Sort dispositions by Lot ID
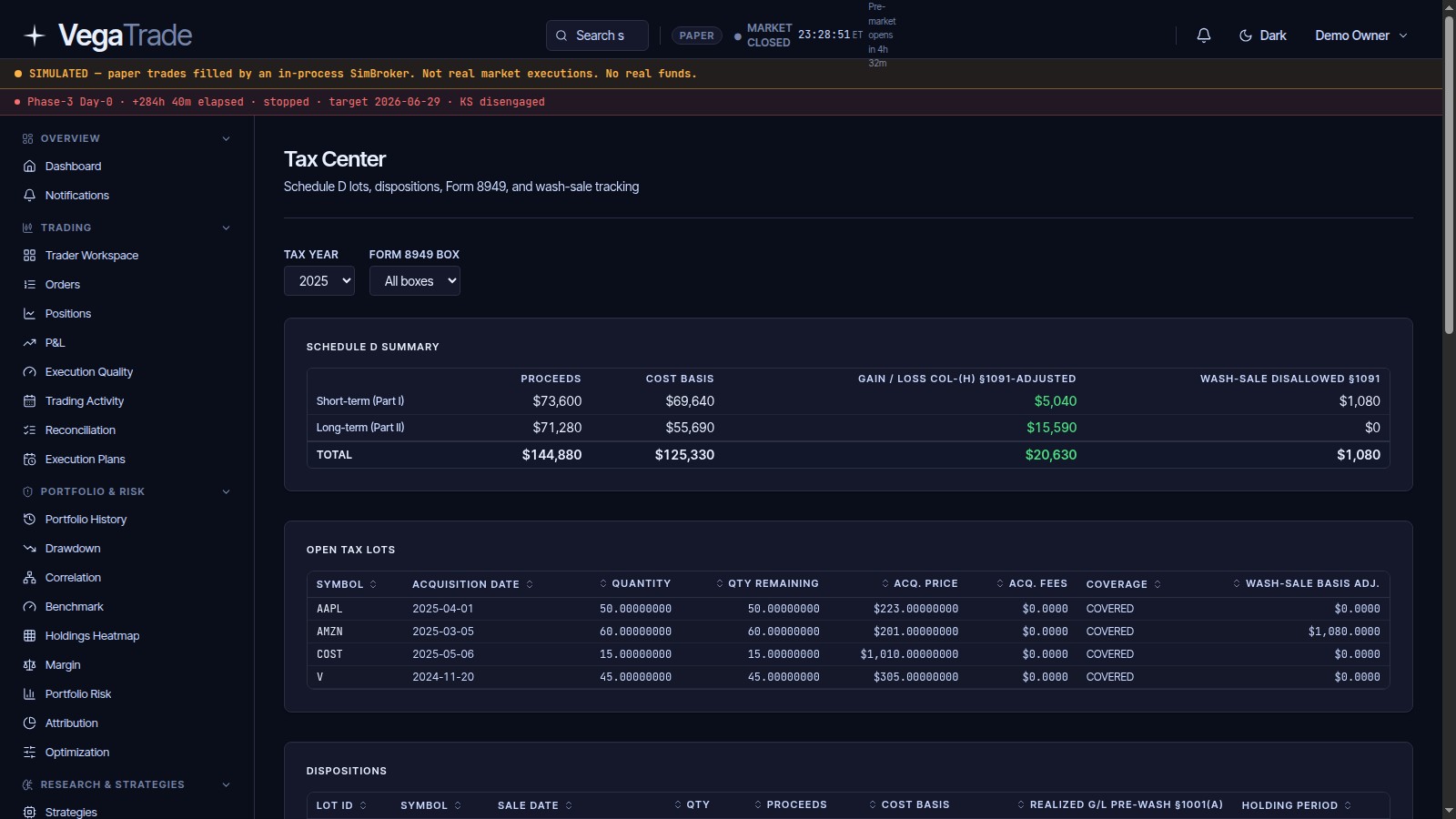 341,805
